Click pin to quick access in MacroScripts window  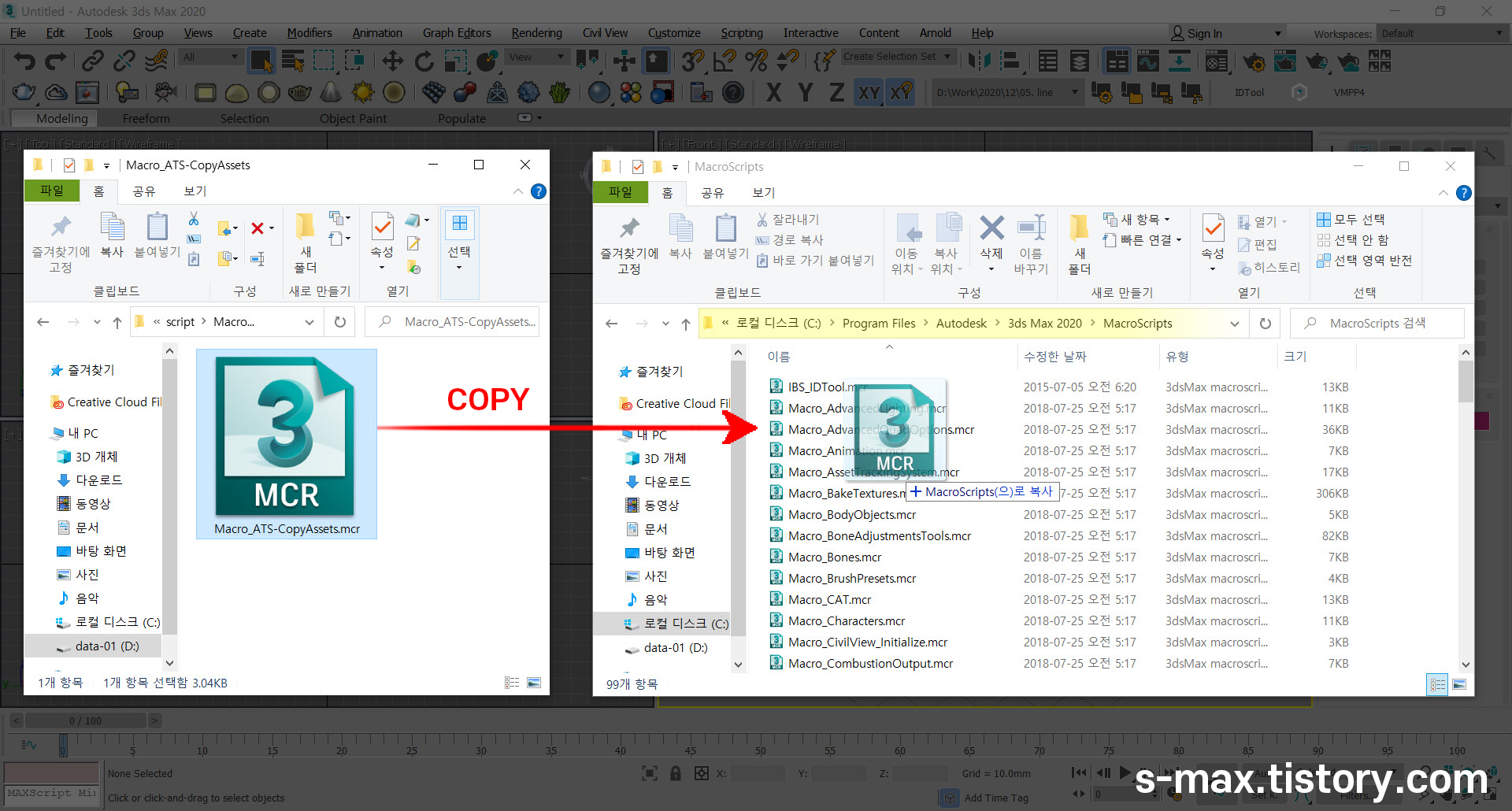[629, 244]
